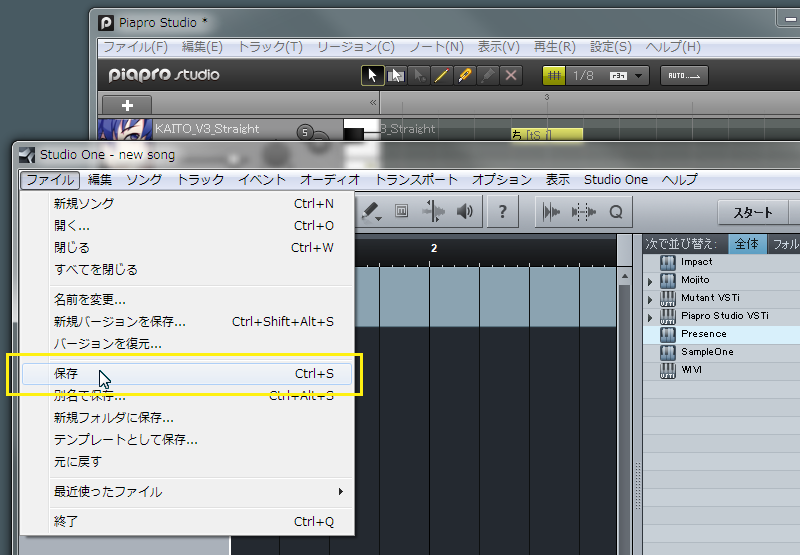Open Piapro Studio ファイル(F) menu
Image resolution: width=800 pixels, height=555 pixels.
pyautogui.click(x=136, y=47)
